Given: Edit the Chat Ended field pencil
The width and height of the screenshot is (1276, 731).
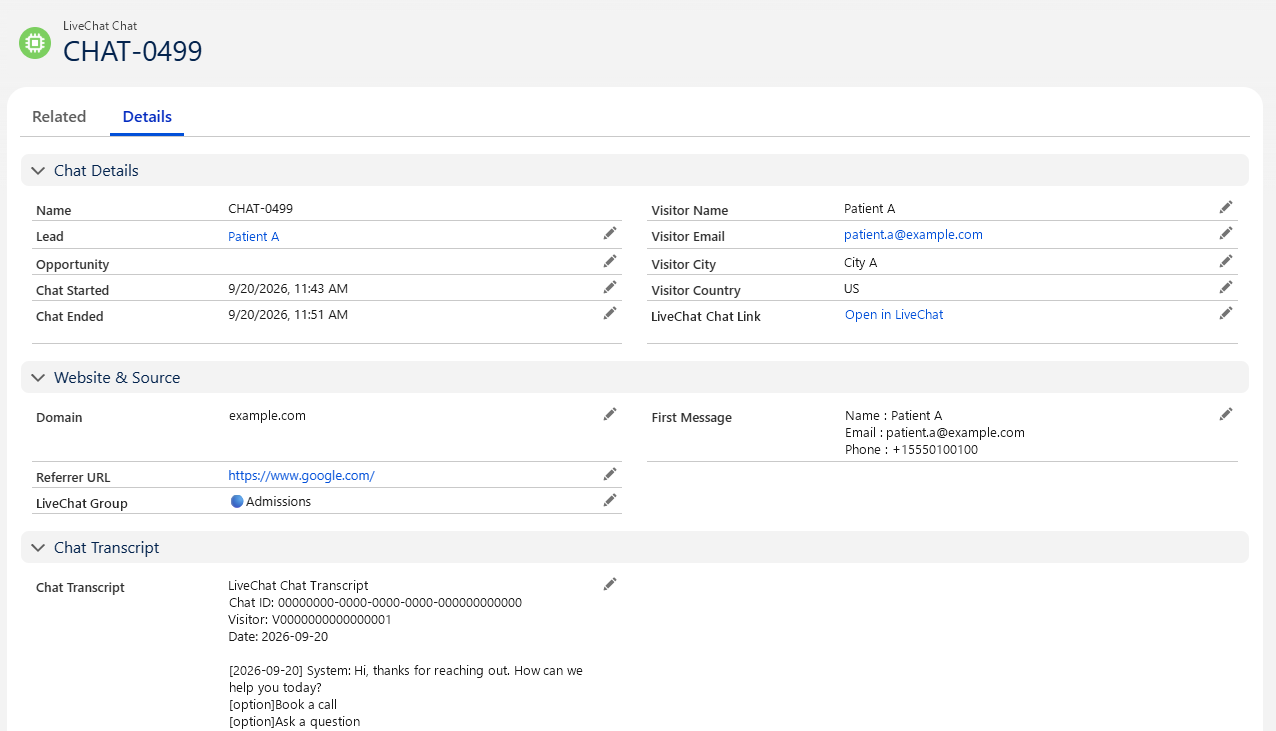Looking at the screenshot, I should pos(610,313).
